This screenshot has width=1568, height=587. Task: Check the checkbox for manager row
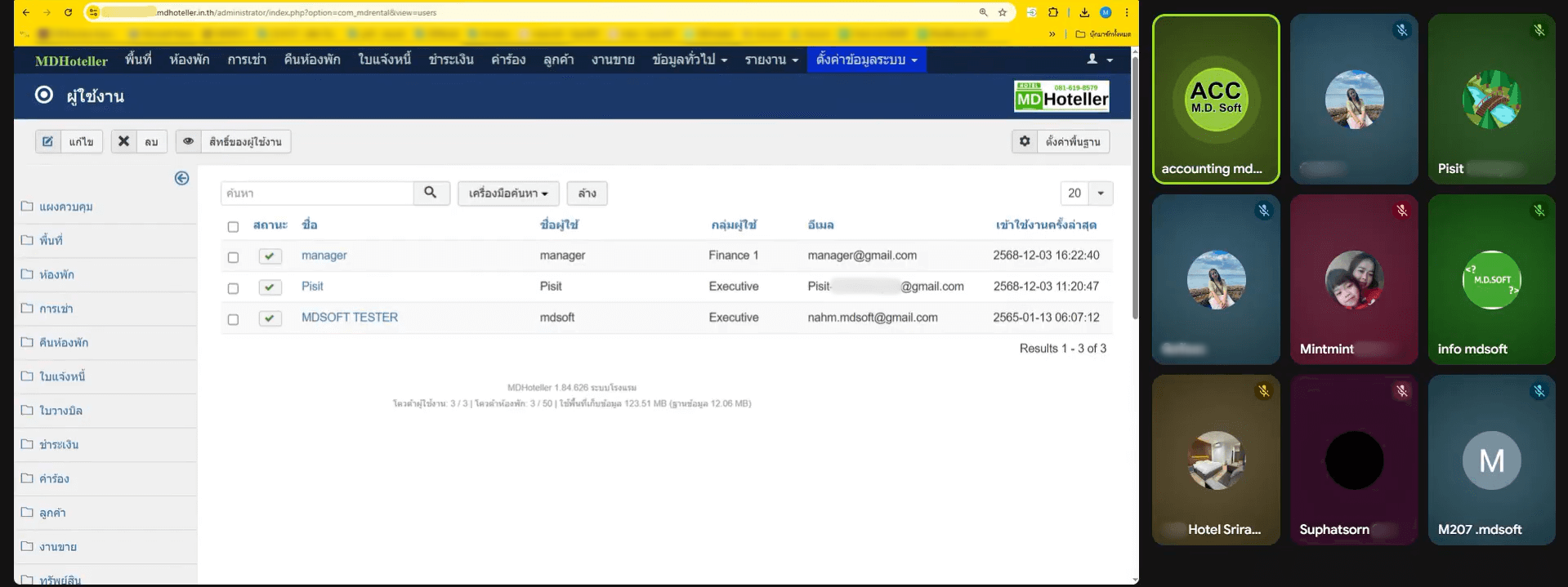pyautogui.click(x=233, y=257)
